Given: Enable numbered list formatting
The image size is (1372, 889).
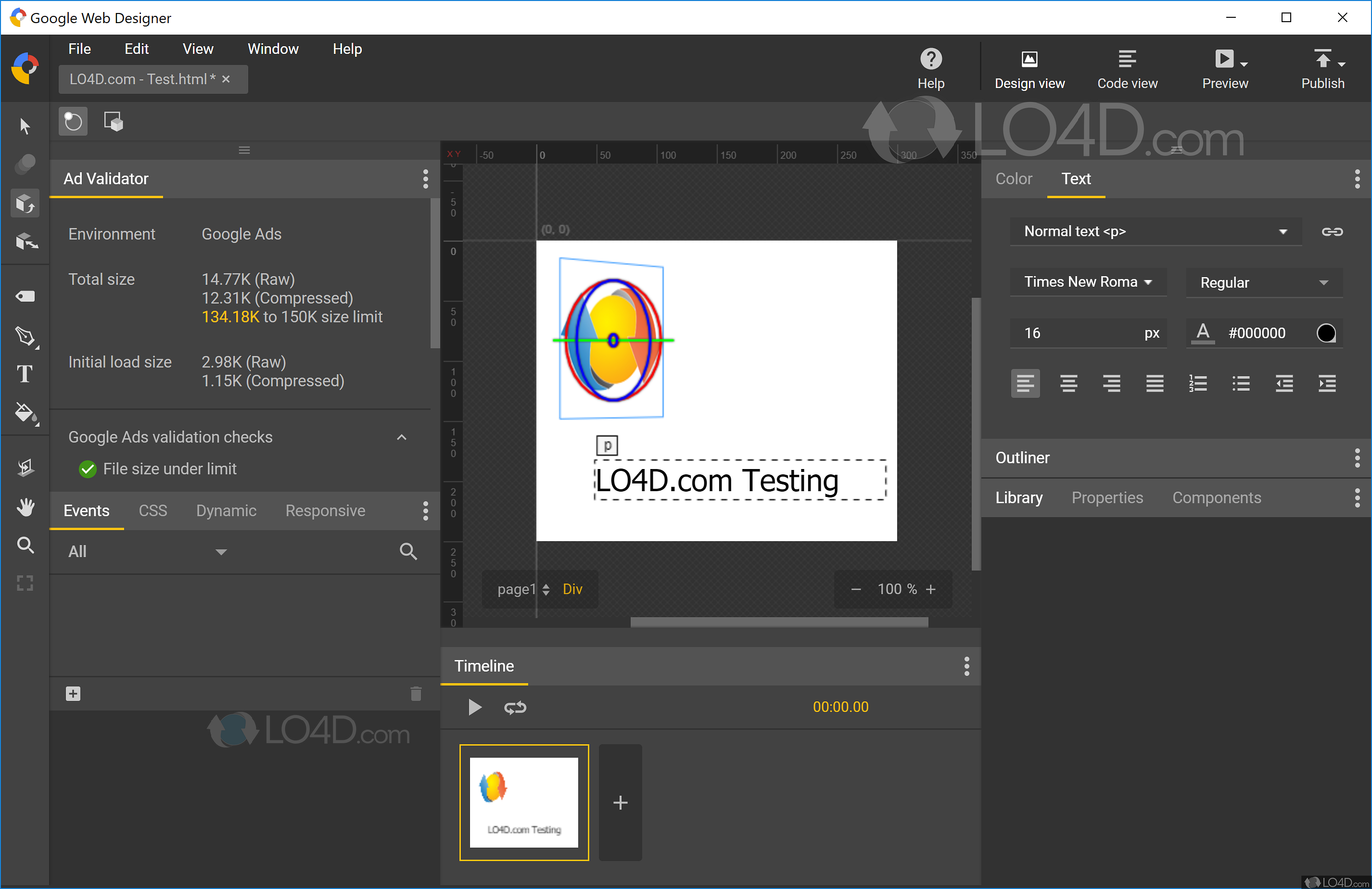Looking at the screenshot, I should [x=1198, y=383].
